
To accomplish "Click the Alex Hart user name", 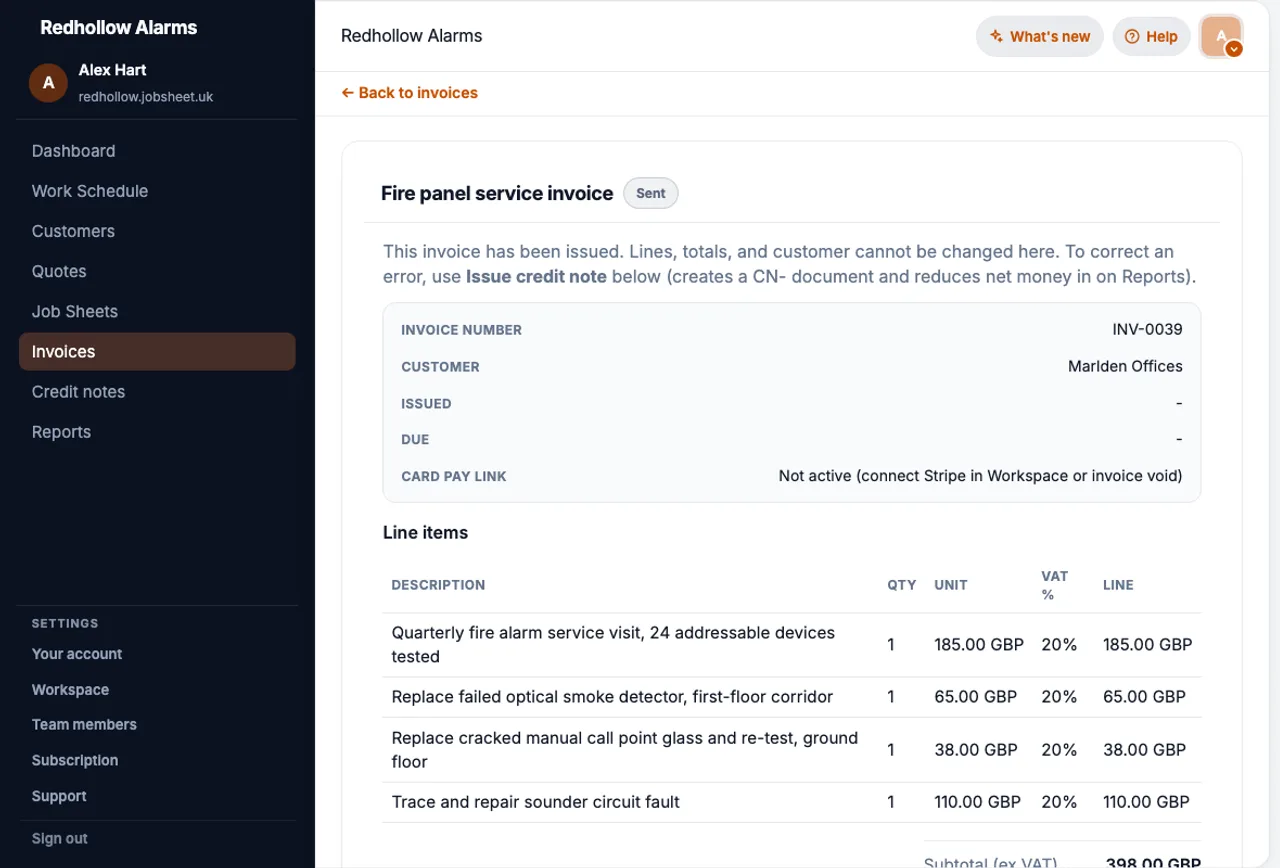I will [113, 70].
